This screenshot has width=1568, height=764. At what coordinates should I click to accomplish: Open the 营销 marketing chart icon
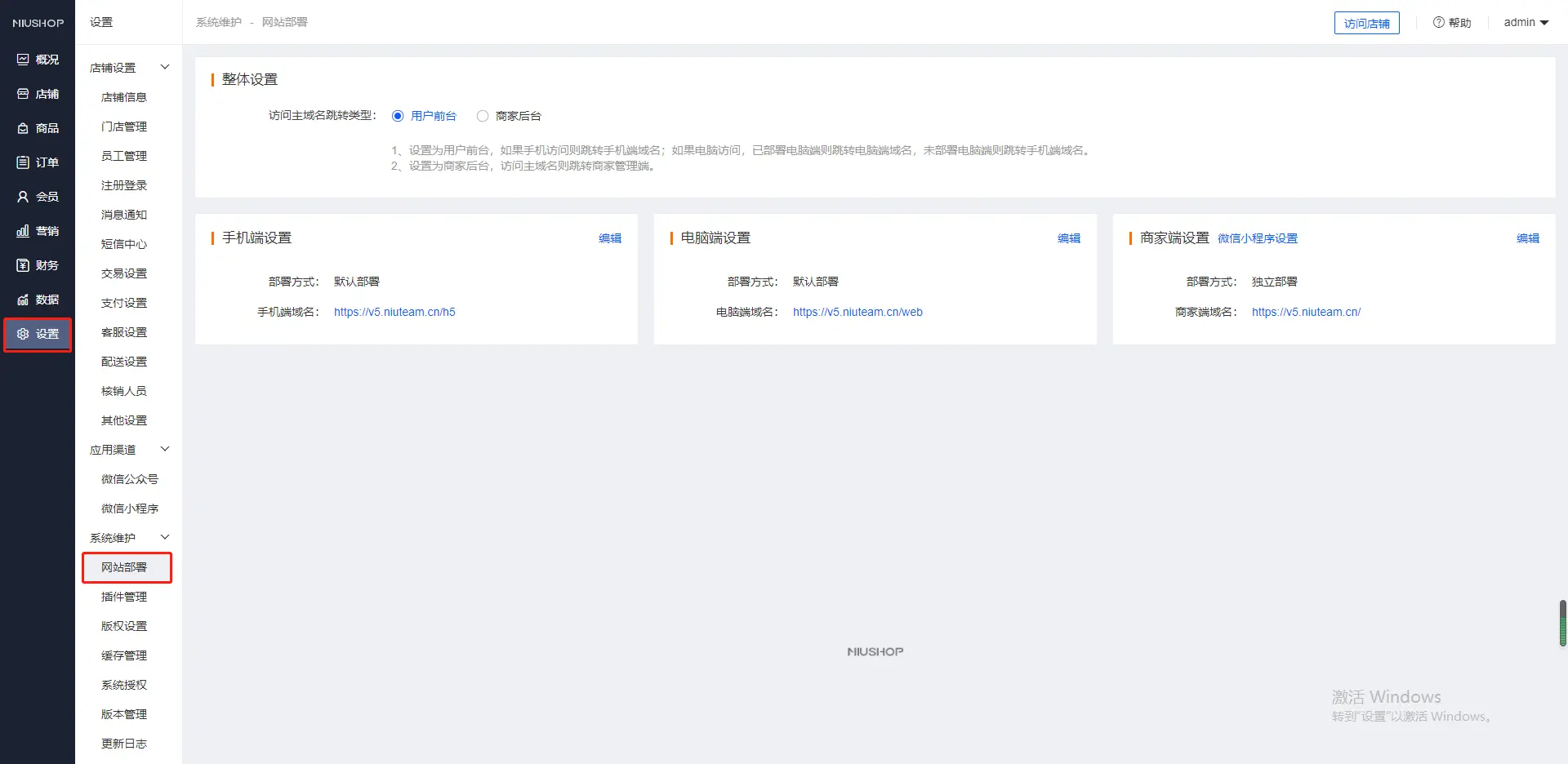23,231
